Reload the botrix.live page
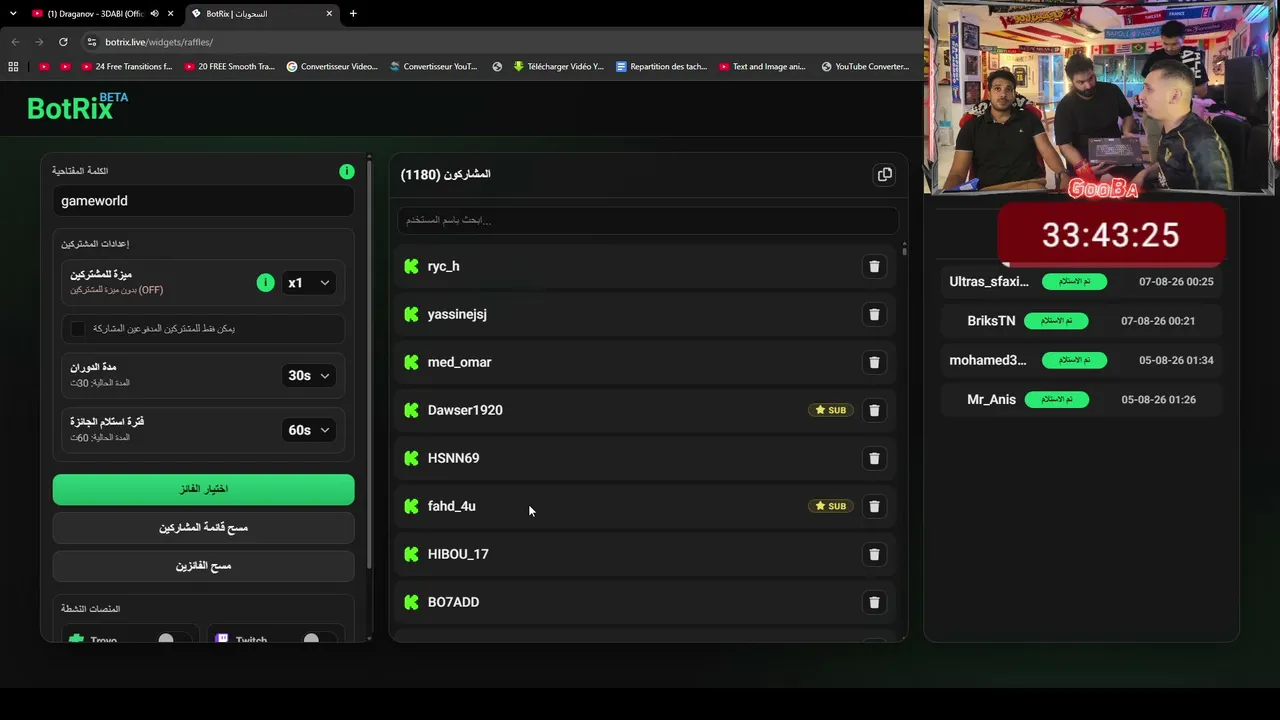The height and width of the screenshot is (720, 1280). (x=63, y=42)
